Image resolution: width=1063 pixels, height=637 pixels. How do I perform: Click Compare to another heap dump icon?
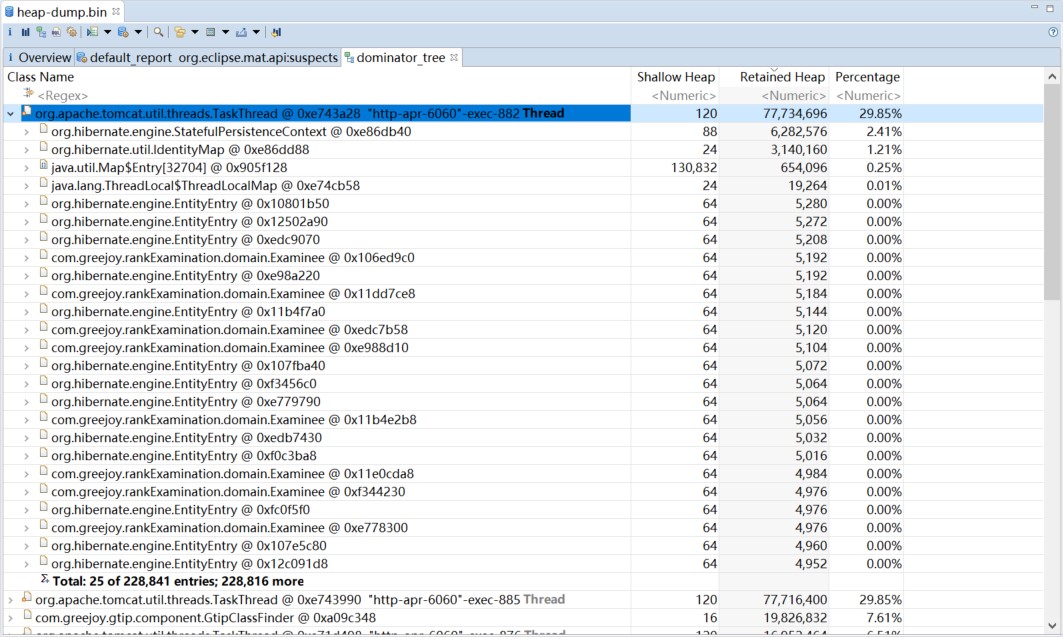tap(276, 32)
